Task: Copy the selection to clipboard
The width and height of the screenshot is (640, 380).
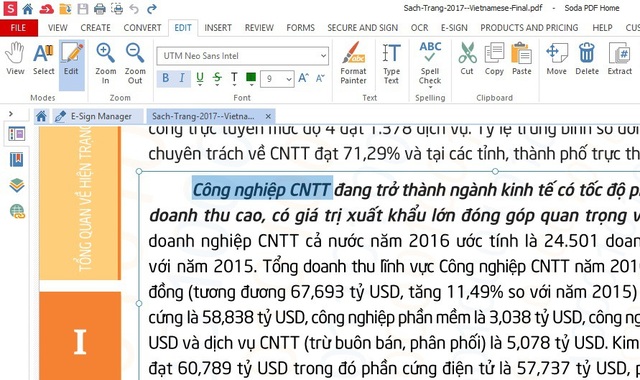Action: pos(494,59)
